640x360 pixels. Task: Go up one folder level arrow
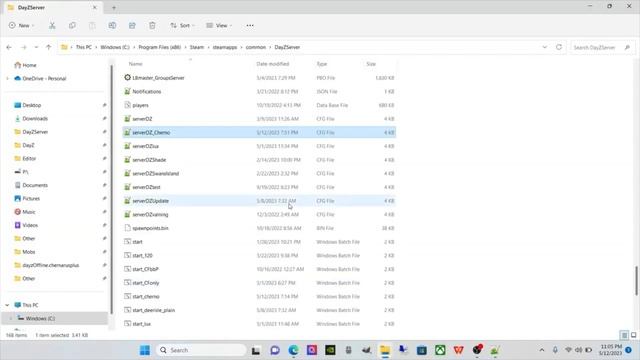(49, 47)
